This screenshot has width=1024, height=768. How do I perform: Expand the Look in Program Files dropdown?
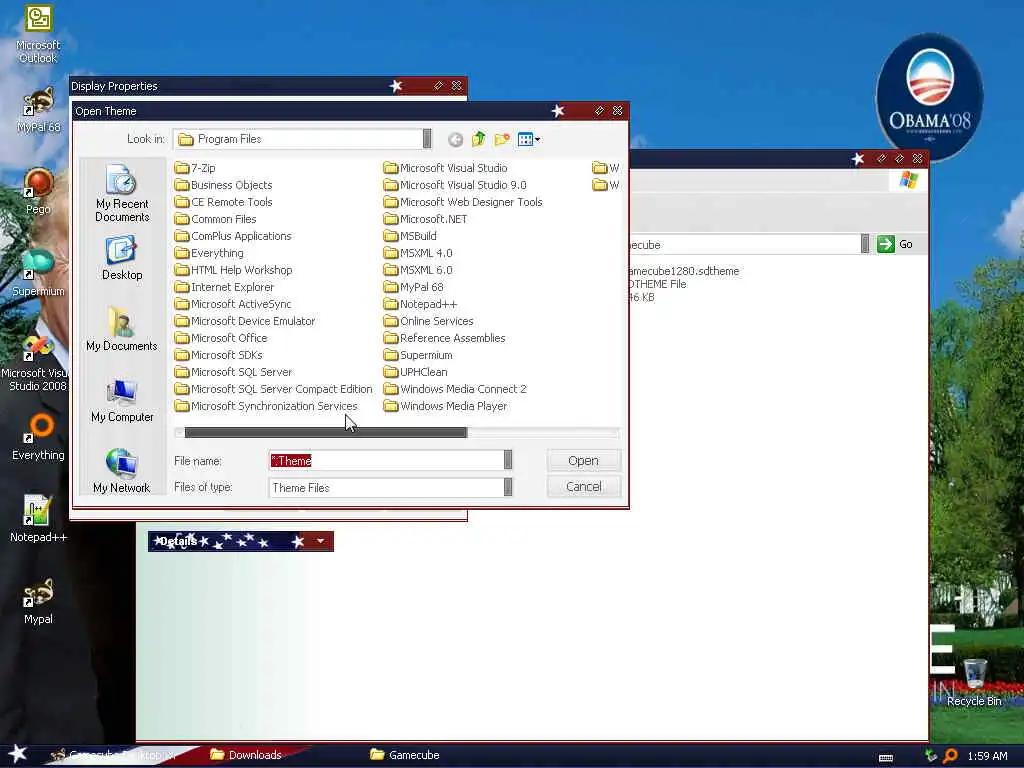(427, 138)
